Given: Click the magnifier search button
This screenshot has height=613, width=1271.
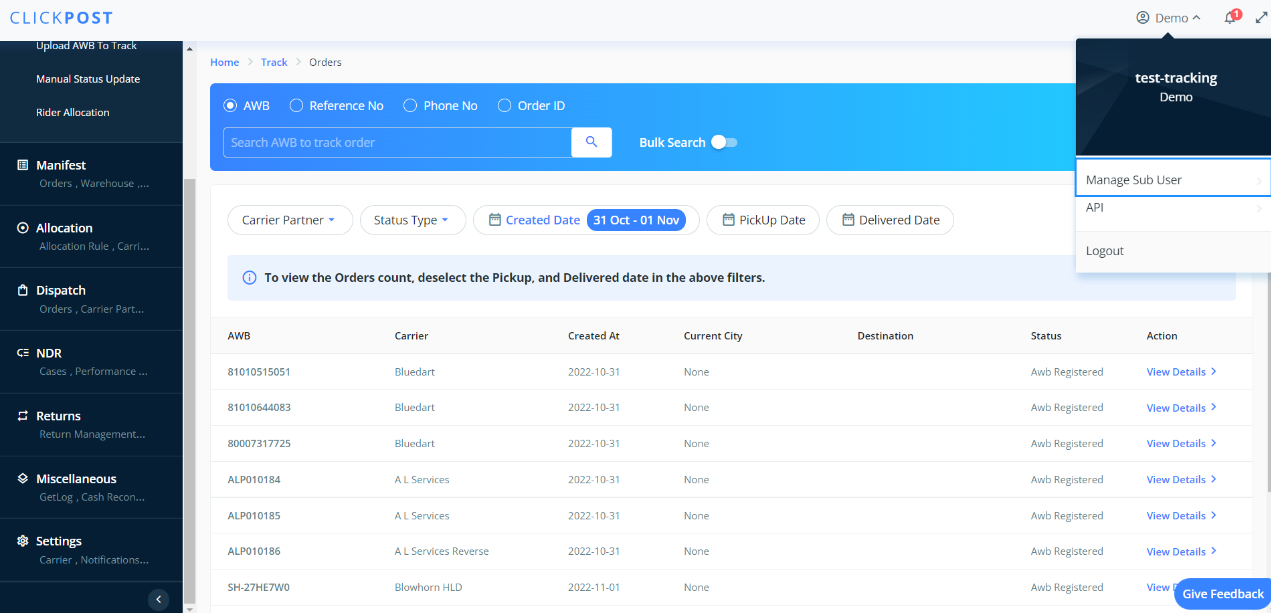Looking at the screenshot, I should [592, 142].
